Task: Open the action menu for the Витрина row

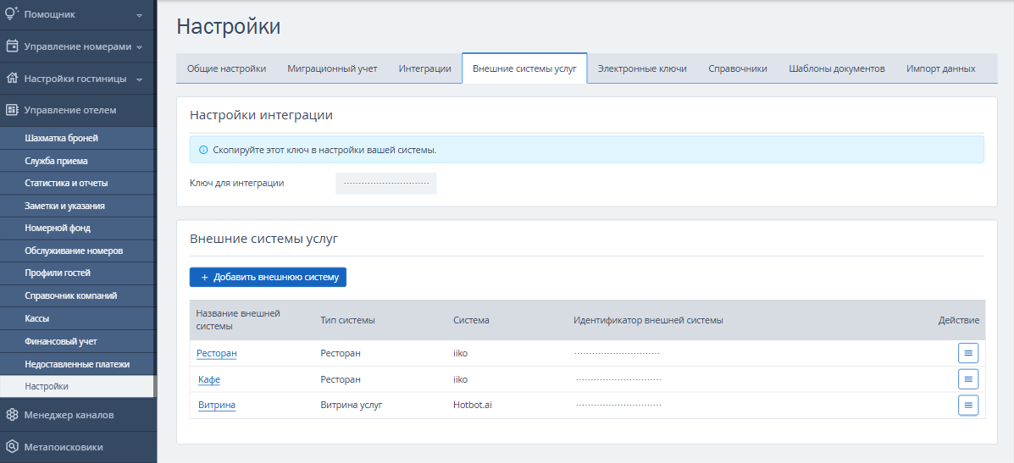Action: point(968,405)
